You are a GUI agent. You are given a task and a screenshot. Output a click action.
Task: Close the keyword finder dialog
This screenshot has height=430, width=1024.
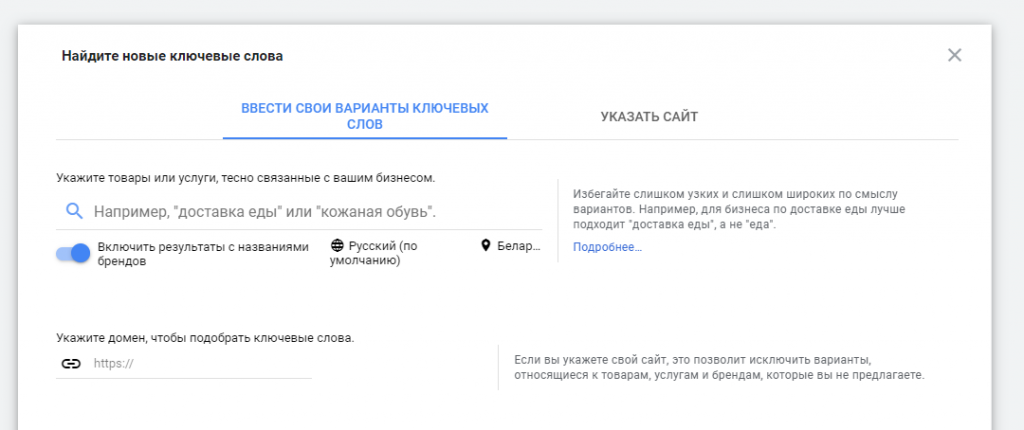pyautogui.click(x=954, y=55)
